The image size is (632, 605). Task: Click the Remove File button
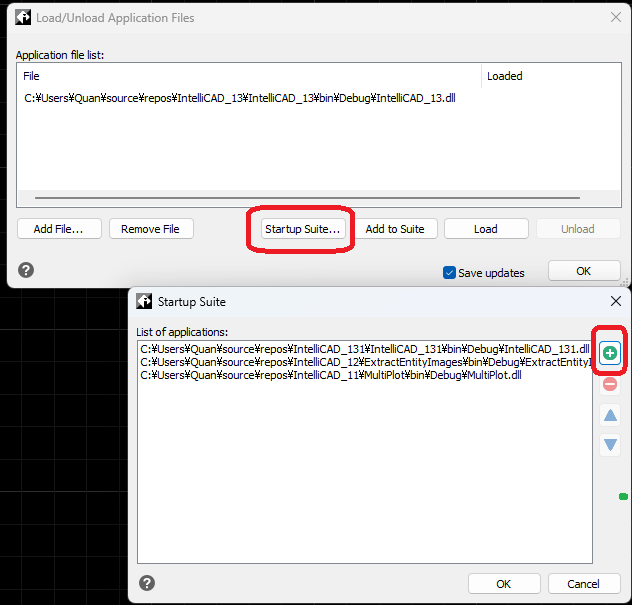[151, 229]
